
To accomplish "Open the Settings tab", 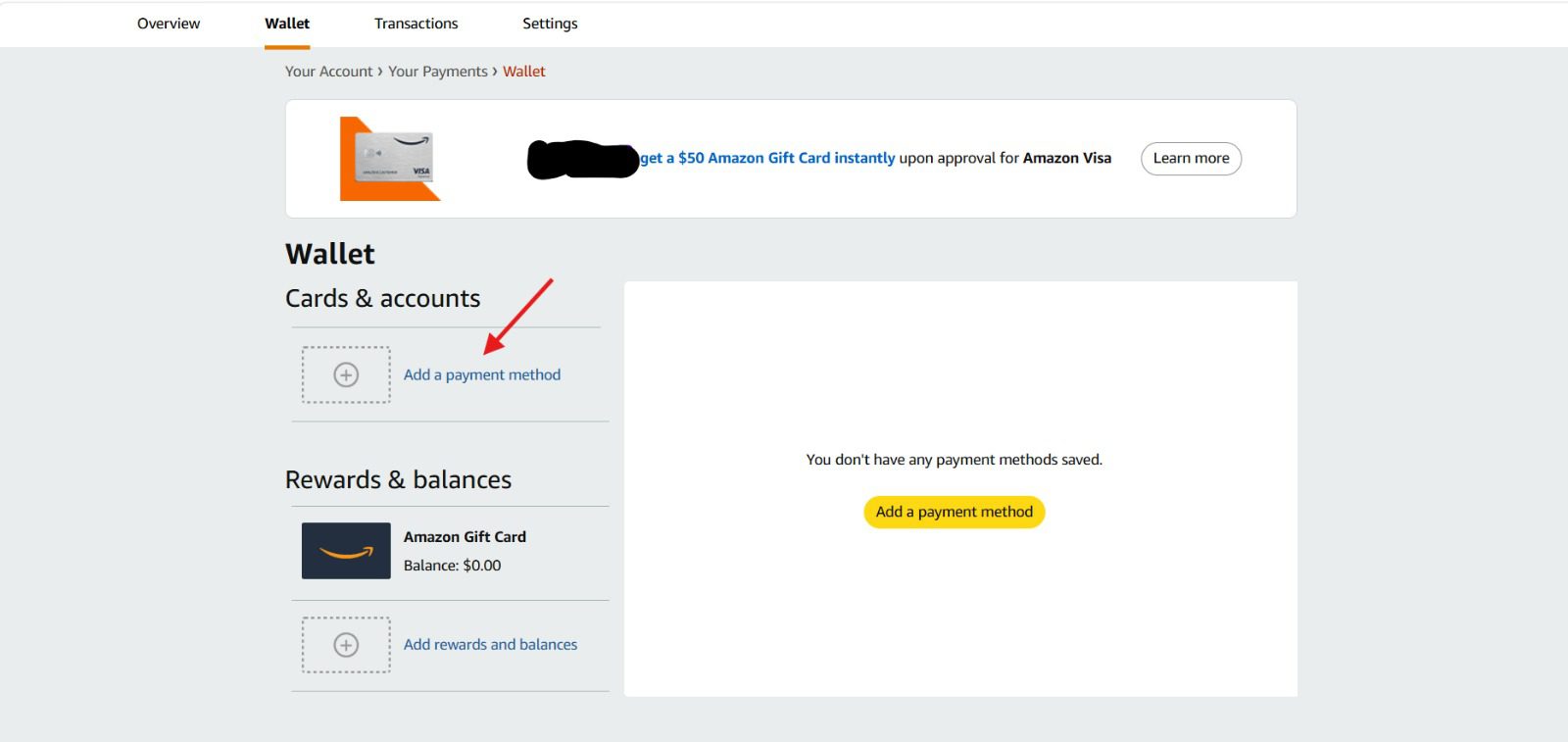I will 550,24.
